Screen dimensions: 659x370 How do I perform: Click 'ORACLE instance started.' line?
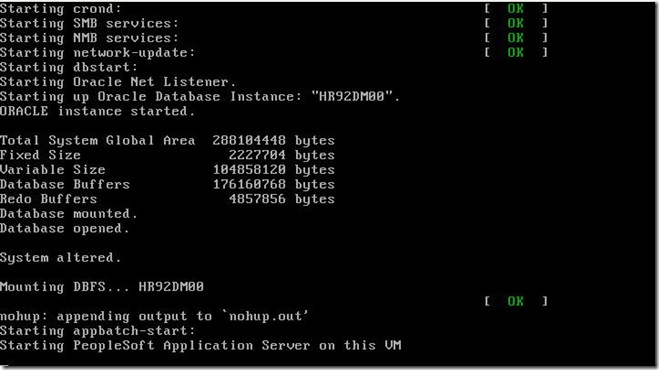98,111
